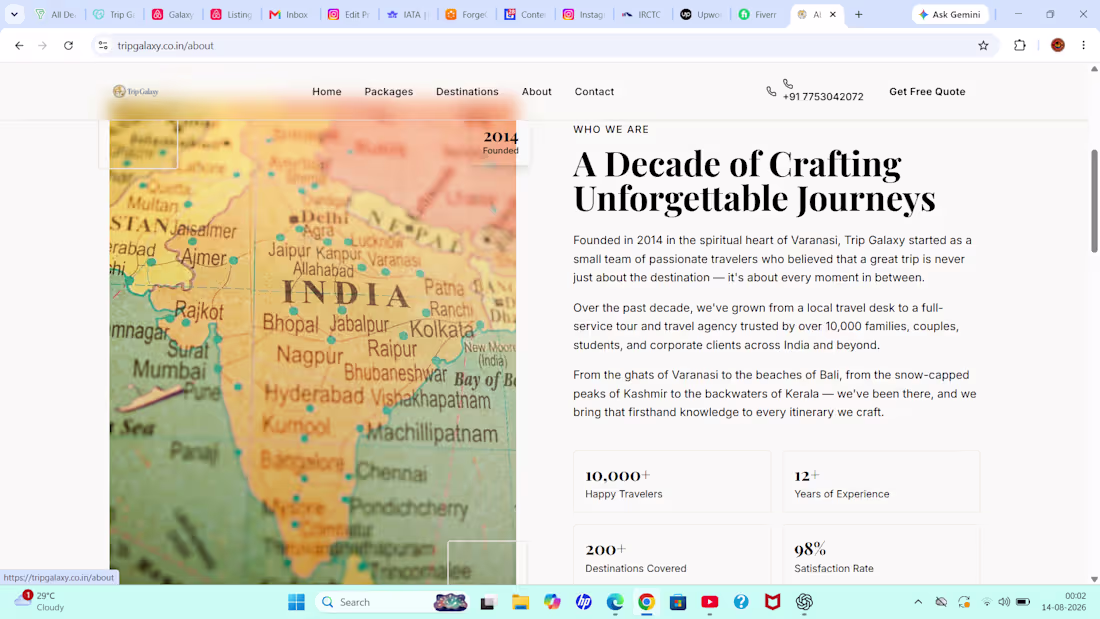The height and width of the screenshot is (619, 1100).
Task: Bookmark this page with the star icon
Action: coord(983,46)
